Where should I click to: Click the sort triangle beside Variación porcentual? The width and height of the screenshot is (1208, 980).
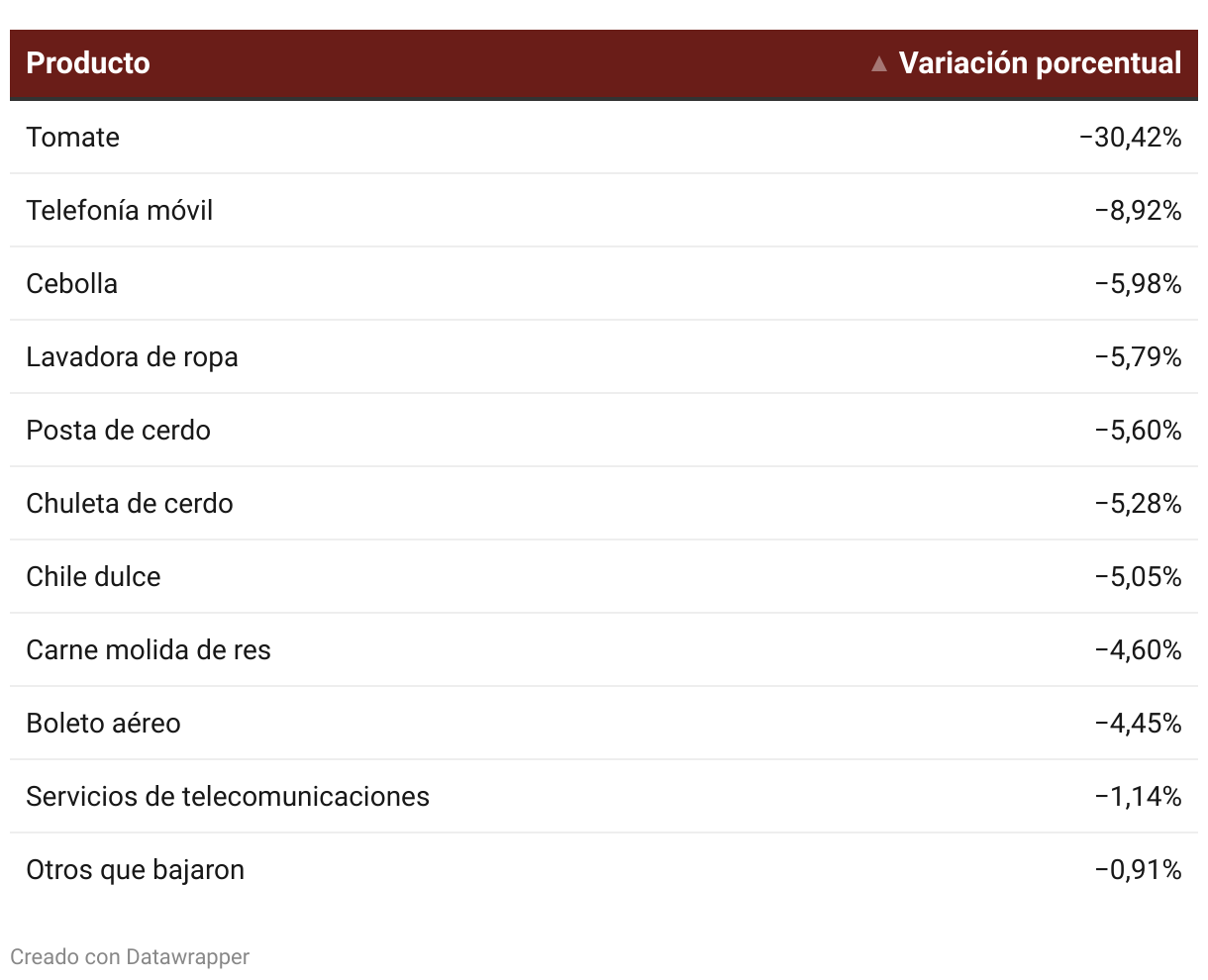tap(878, 64)
